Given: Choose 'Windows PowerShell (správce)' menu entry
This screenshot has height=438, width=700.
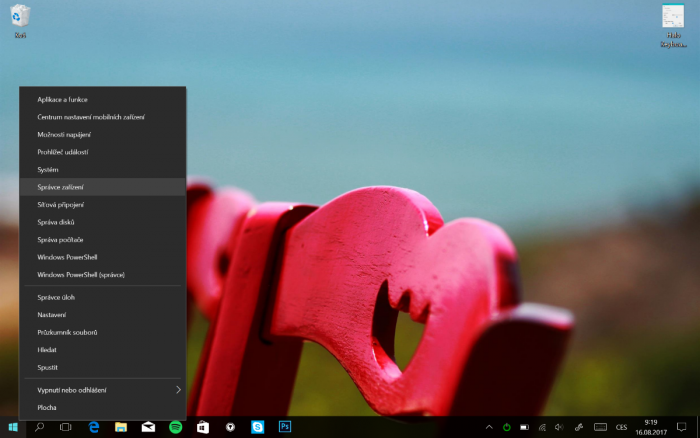Looking at the screenshot, I should [81, 274].
